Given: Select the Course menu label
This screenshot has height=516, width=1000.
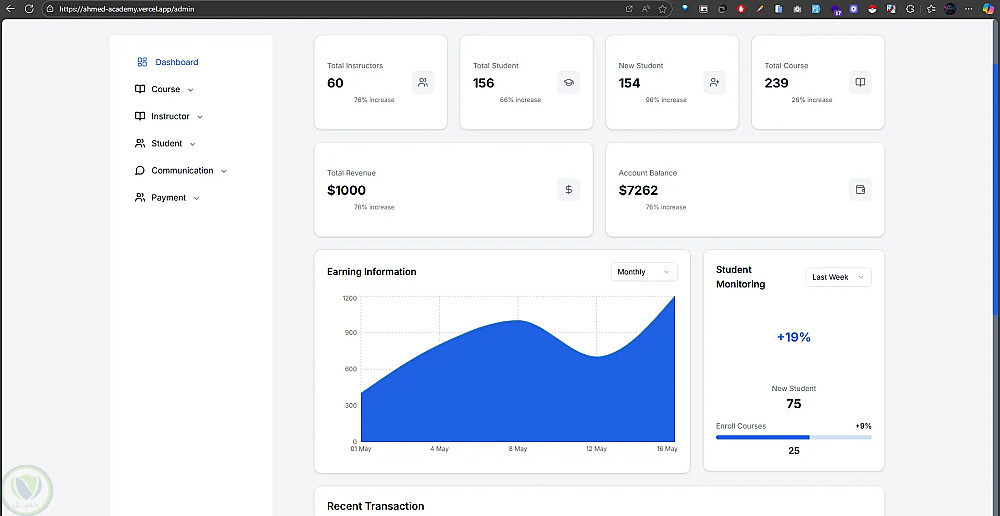Looking at the screenshot, I should point(166,89).
